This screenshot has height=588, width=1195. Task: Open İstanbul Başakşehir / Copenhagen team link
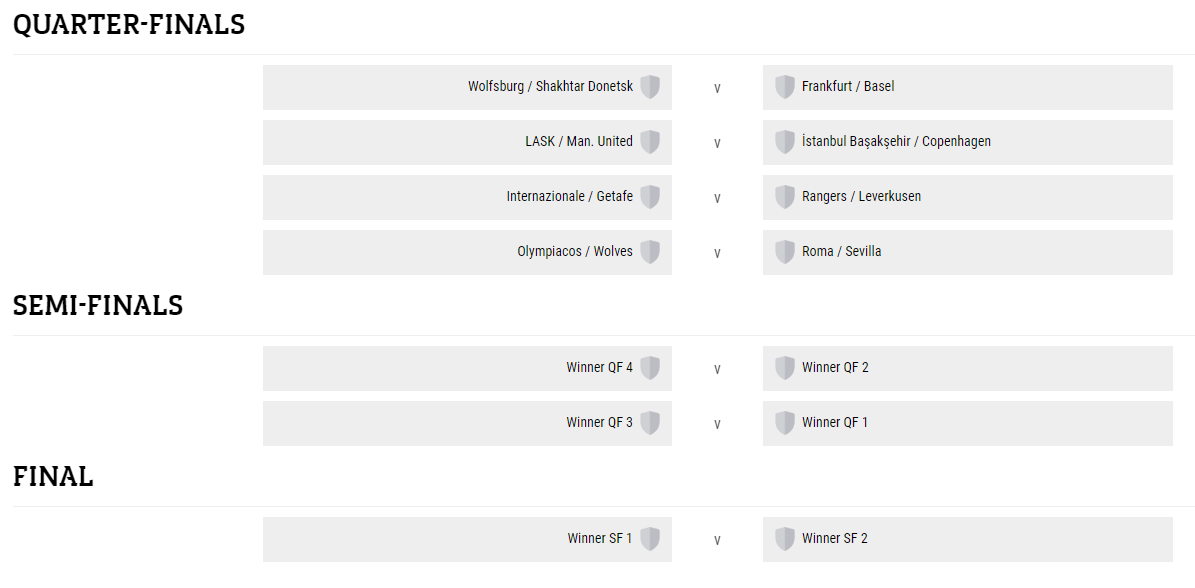[x=896, y=142]
